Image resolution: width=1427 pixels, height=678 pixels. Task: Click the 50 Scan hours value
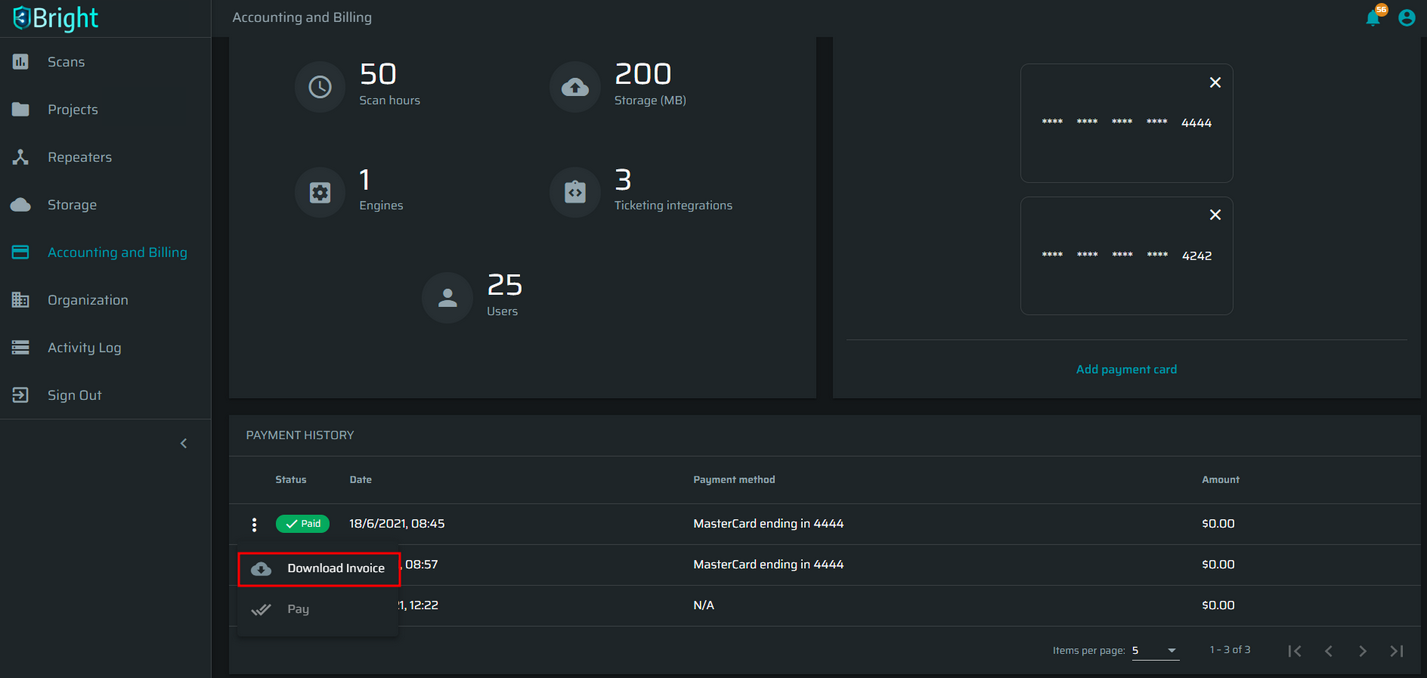click(x=378, y=74)
